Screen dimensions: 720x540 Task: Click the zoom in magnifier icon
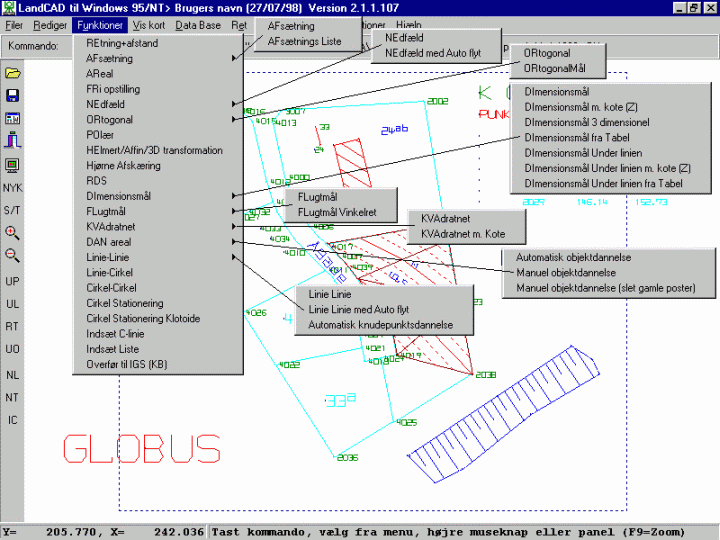point(13,232)
